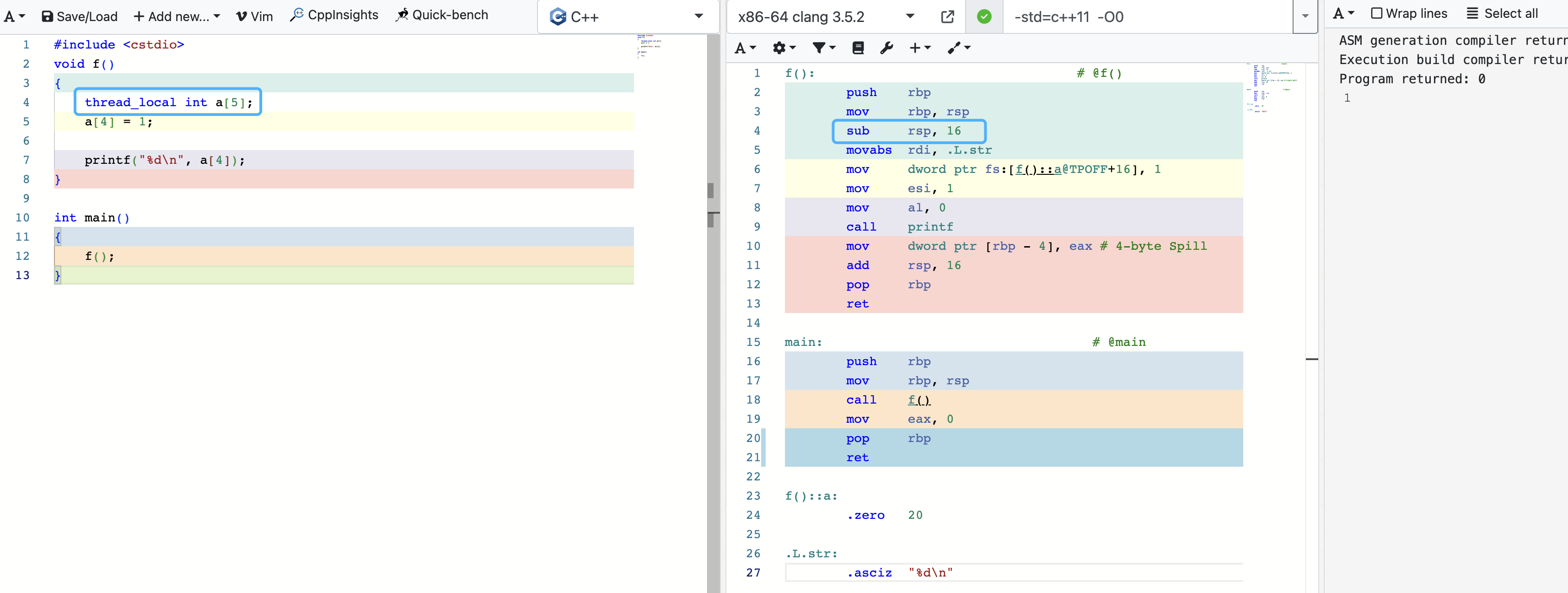The height and width of the screenshot is (593, 1568).
Task: Click the download/save icon in ASM panel
Action: coord(858,47)
